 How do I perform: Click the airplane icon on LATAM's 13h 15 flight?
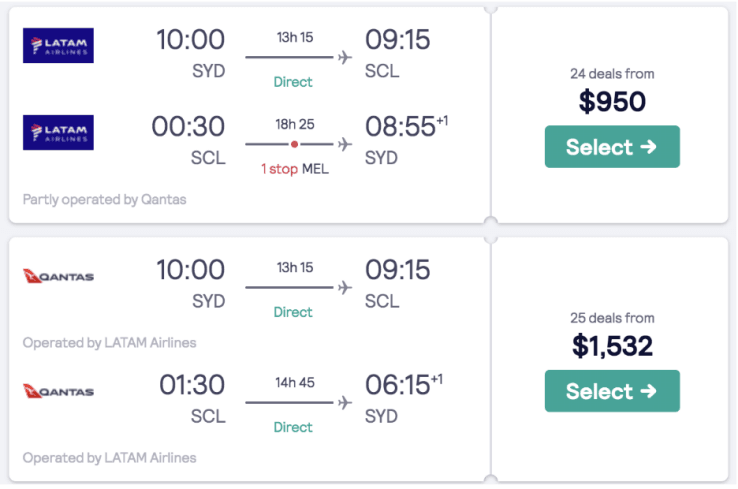click(346, 57)
